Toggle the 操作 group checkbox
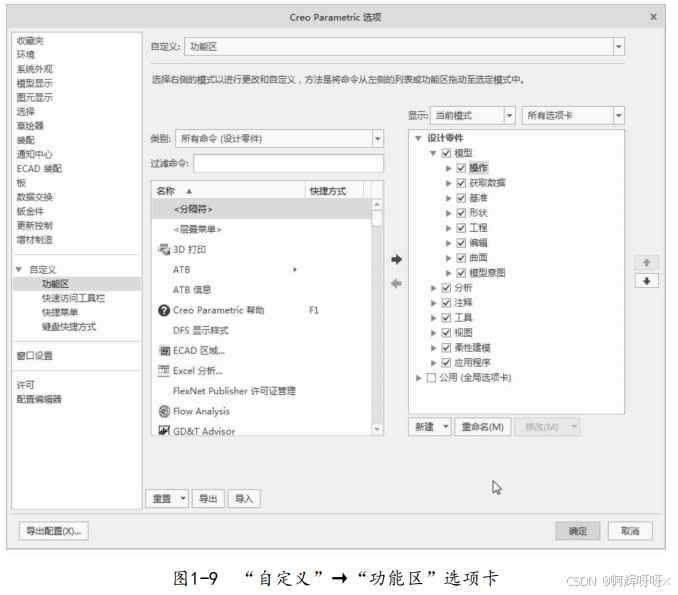Image resolution: width=678 pixels, height=595 pixels. point(461,168)
